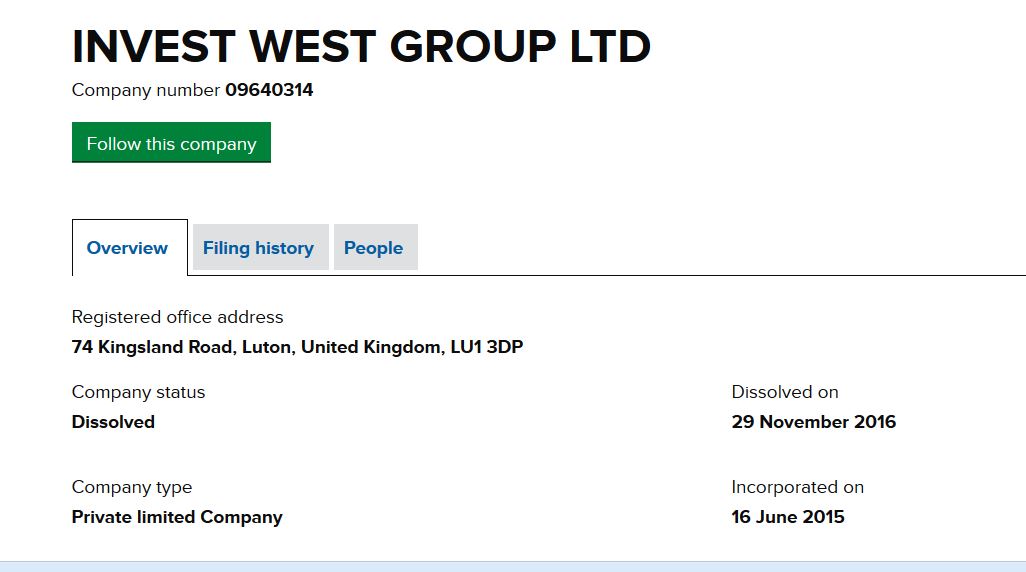1026x572 pixels.
Task: Click the INVEST WEST GROUP LTD heading
Action: (361, 46)
